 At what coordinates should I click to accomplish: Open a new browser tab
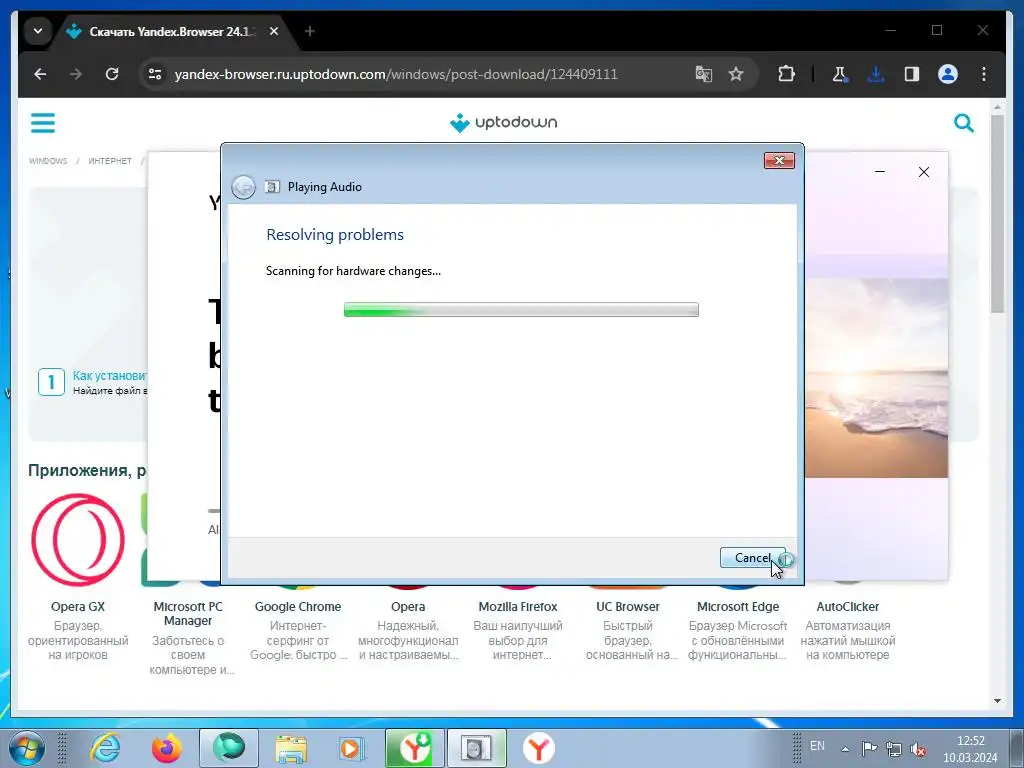(310, 31)
